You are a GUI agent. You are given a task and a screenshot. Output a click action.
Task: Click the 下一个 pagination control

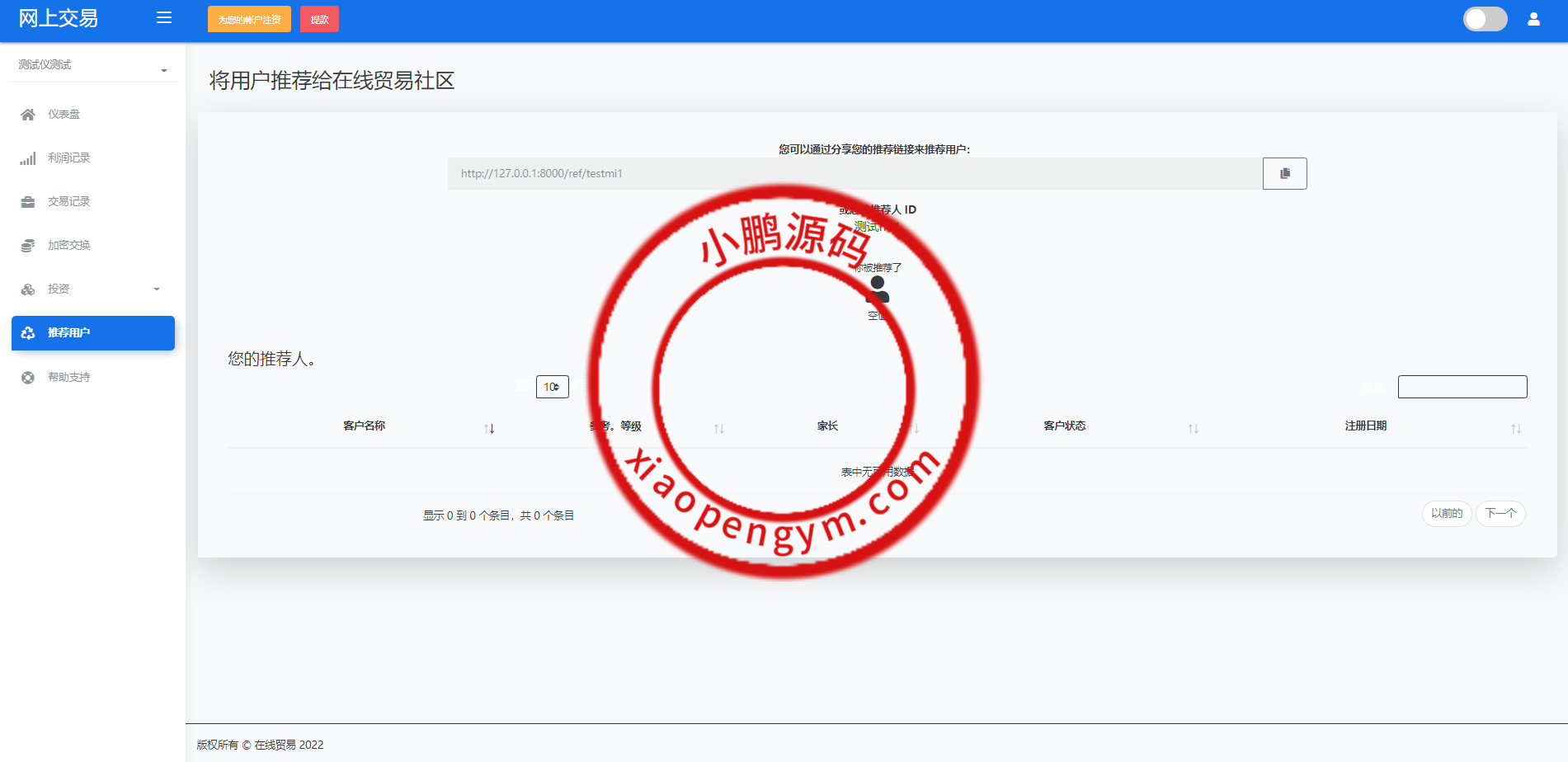[x=1500, y=513]
